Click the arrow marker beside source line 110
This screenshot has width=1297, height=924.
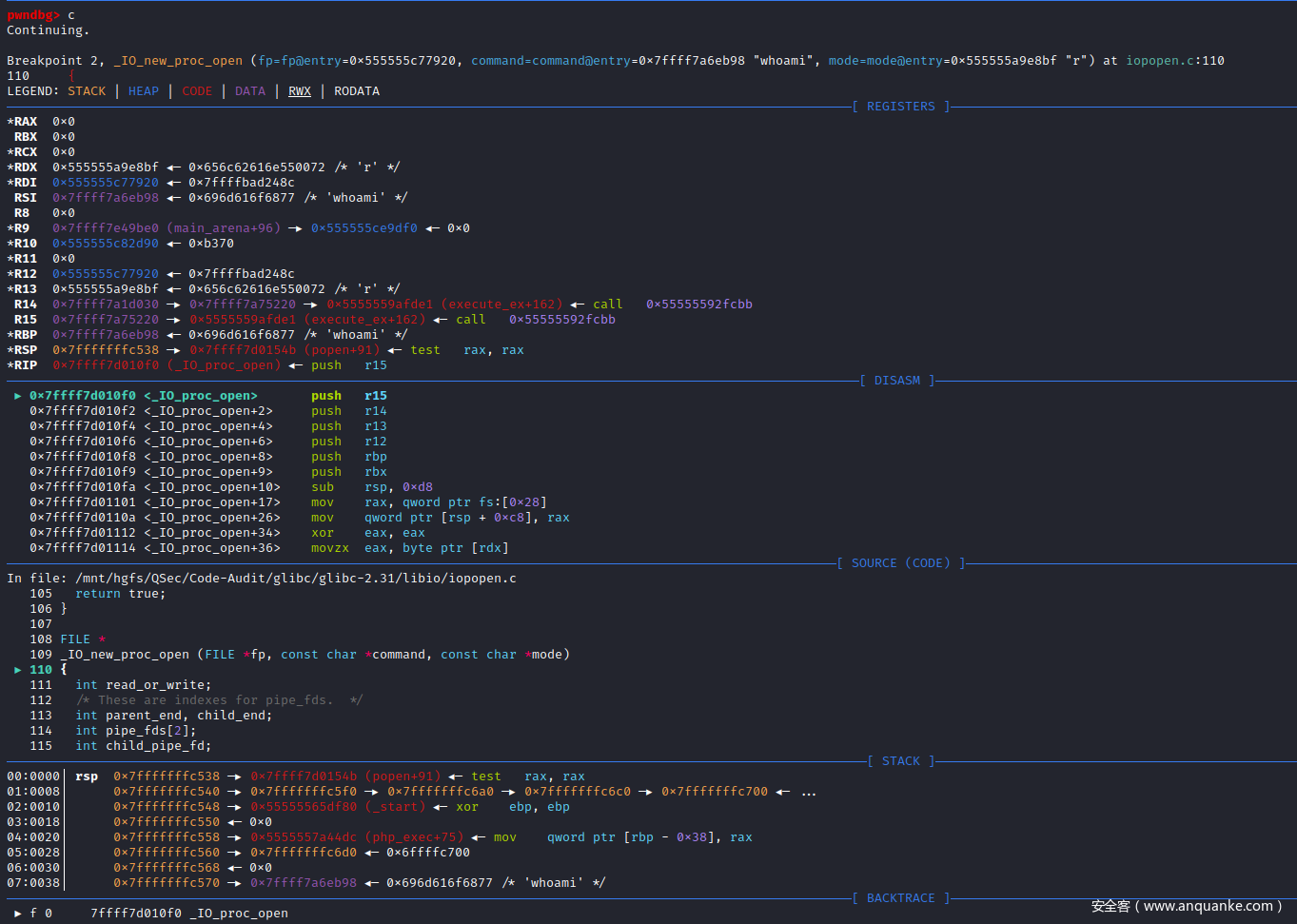coord(18,670)
